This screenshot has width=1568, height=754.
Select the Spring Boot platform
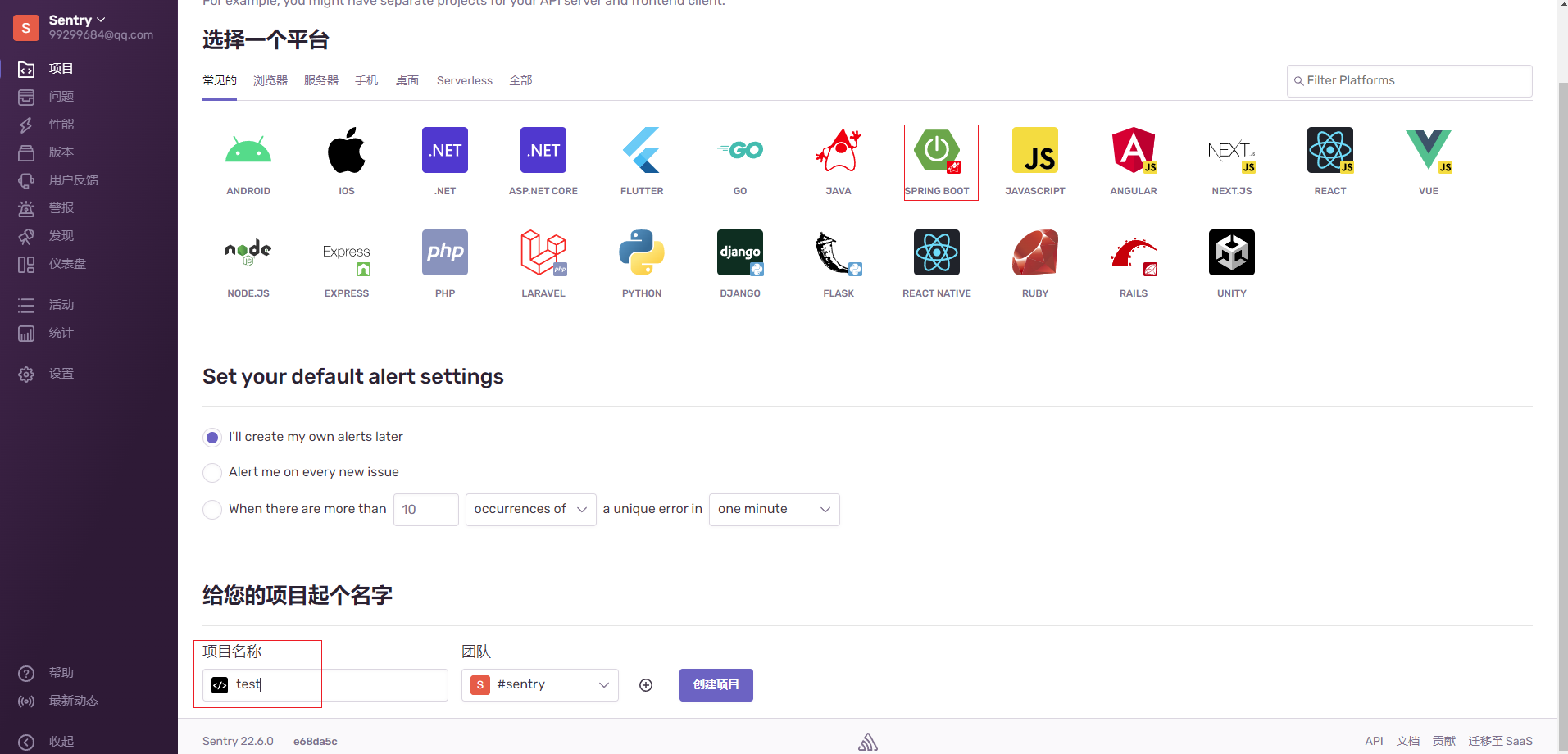tap(937, 150)
